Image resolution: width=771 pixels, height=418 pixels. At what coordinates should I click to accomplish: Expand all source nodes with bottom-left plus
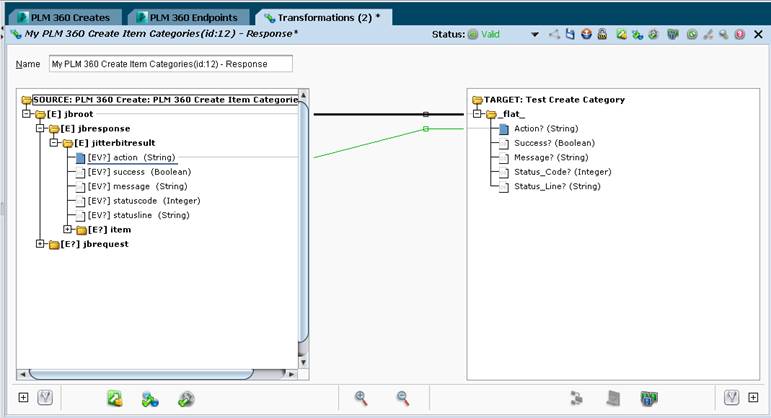23,397
